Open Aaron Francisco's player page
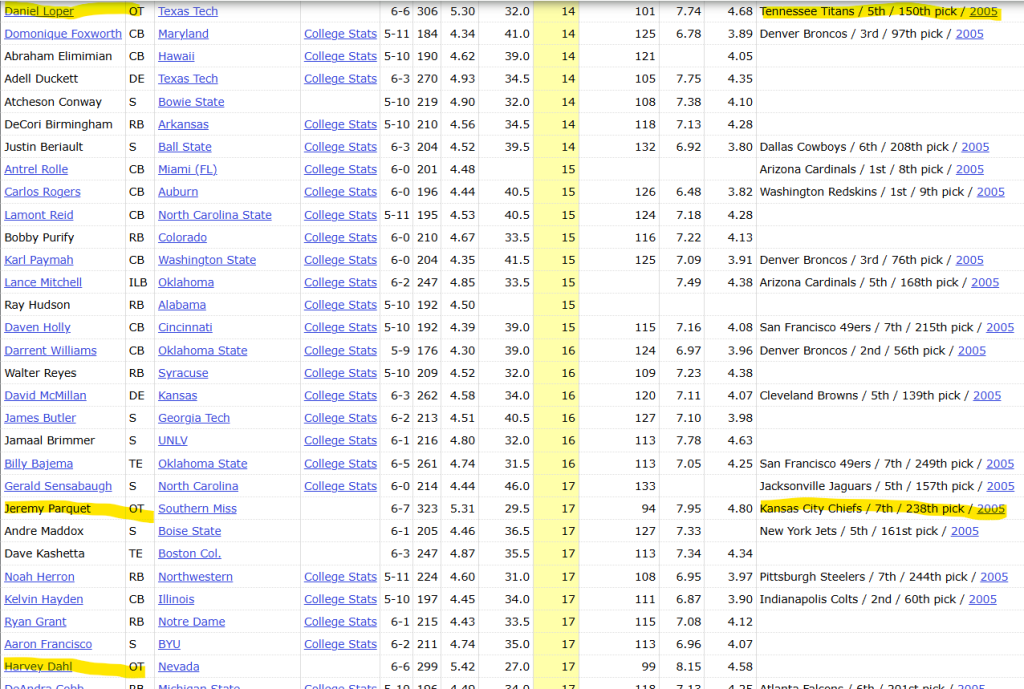 (x=48, y=644)
